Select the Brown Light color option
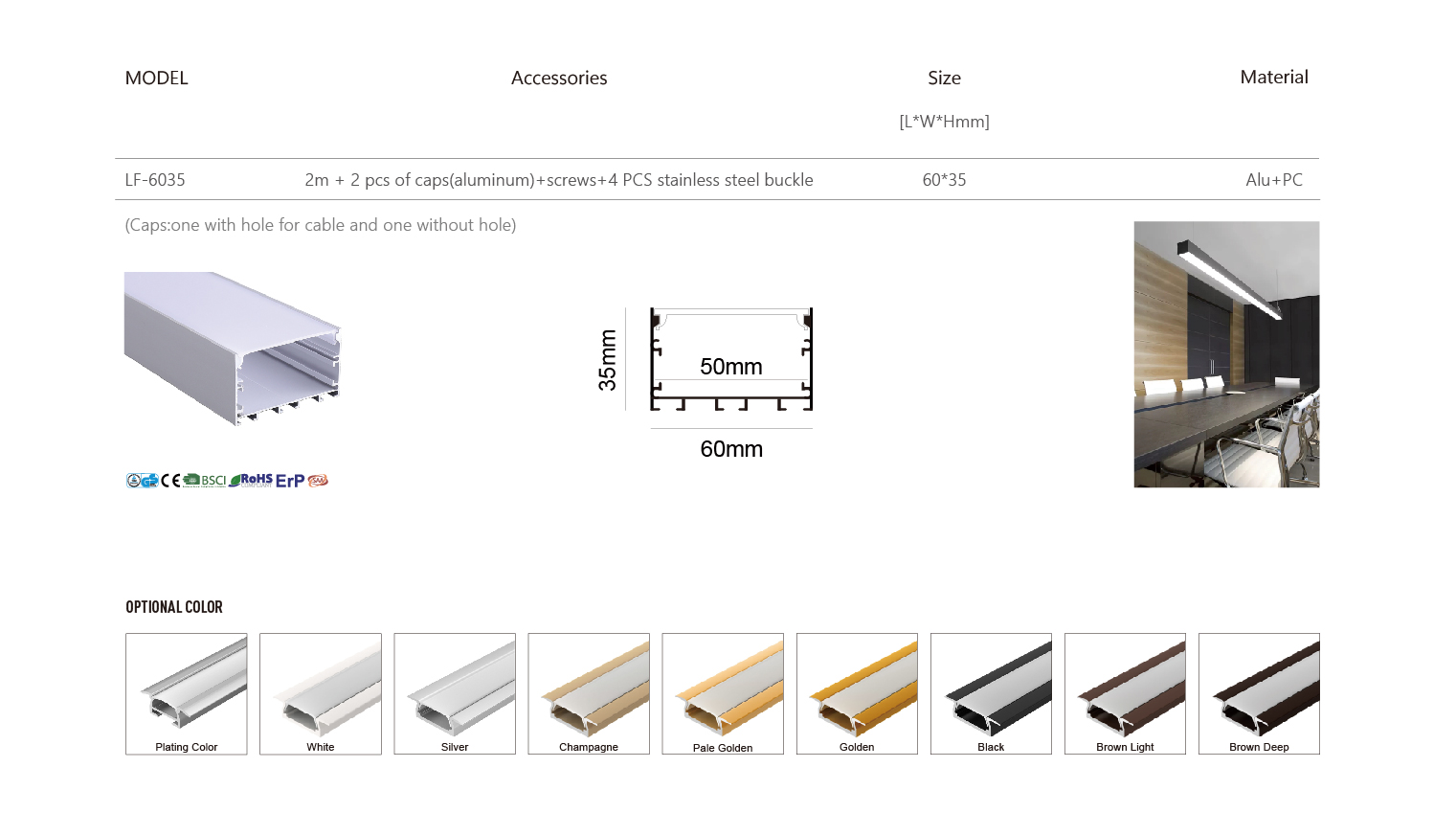The height and width of the screenshot is (835, 1456). tap(1125, 694)
